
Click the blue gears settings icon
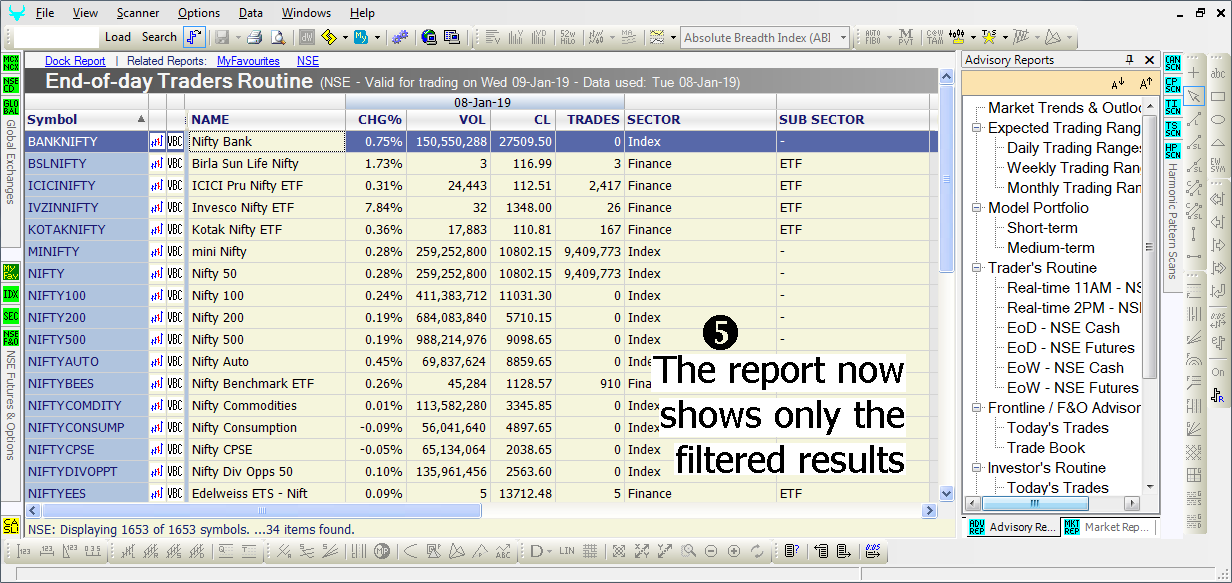pos(400,37)
